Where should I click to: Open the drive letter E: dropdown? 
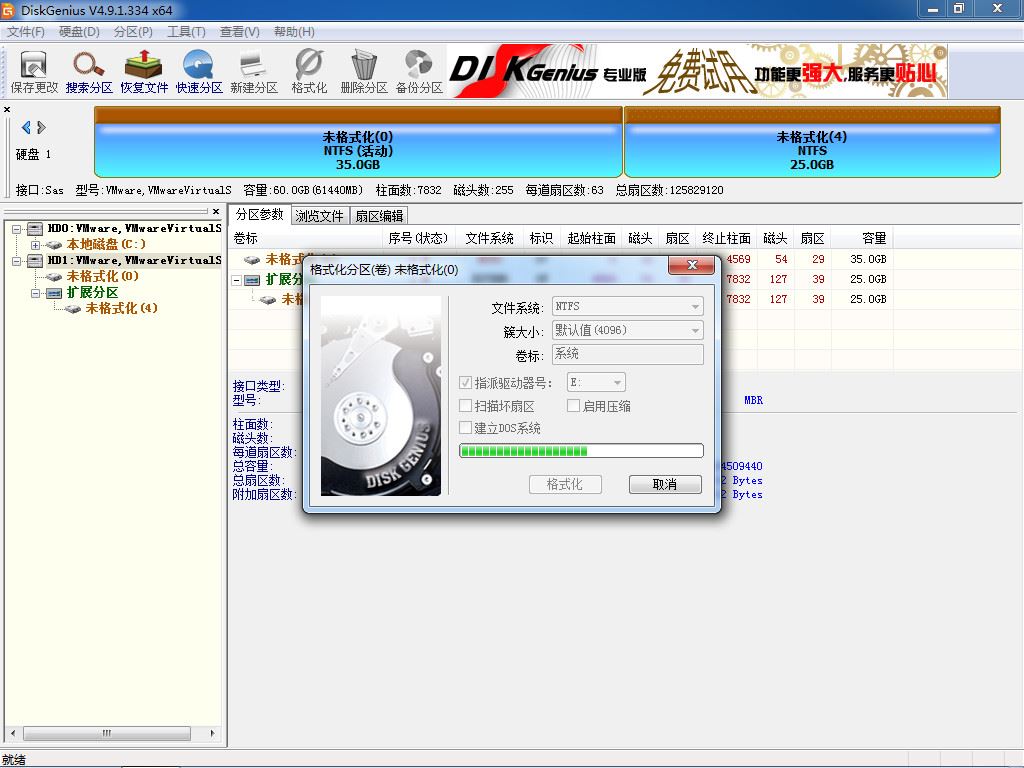pyautogui.click(x=596, y=383)
